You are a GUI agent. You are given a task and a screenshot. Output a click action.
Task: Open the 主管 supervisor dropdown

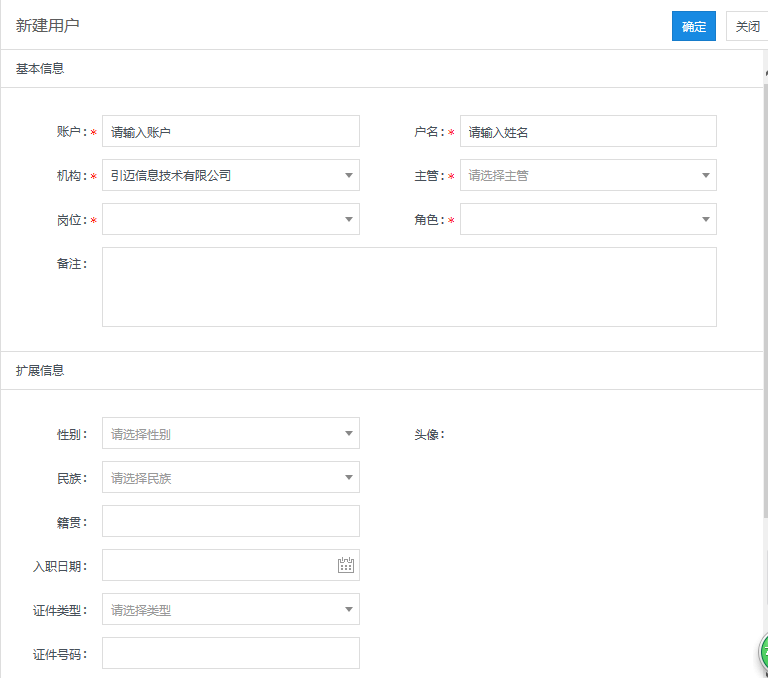[588, 175]
